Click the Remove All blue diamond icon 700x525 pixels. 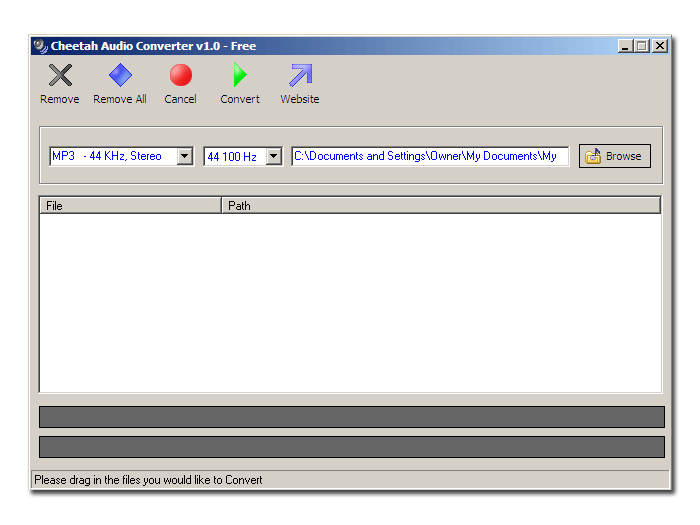(120, 75)
